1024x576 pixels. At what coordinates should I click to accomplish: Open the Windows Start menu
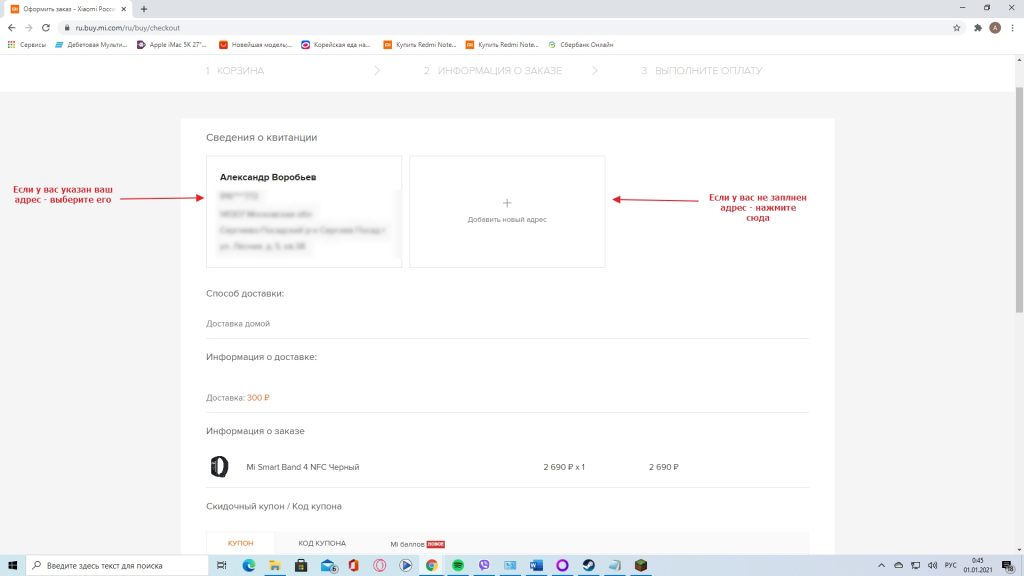click(x=10, y=565)
